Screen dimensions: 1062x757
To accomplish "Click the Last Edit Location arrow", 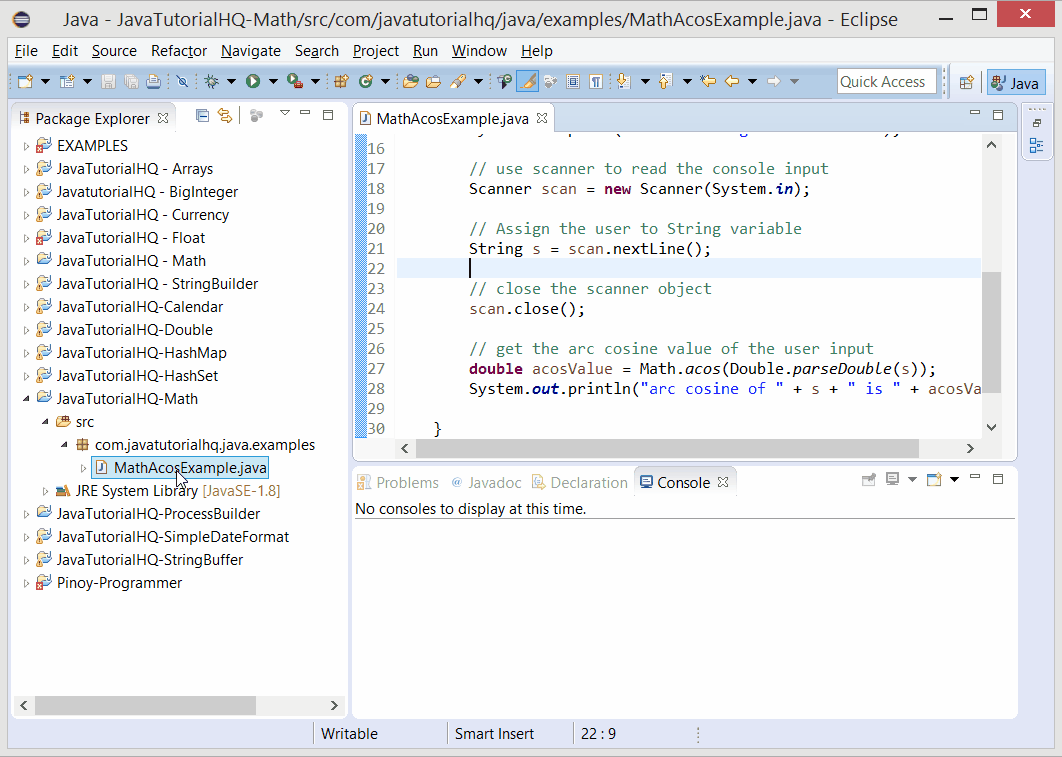I will pos(709,82).
